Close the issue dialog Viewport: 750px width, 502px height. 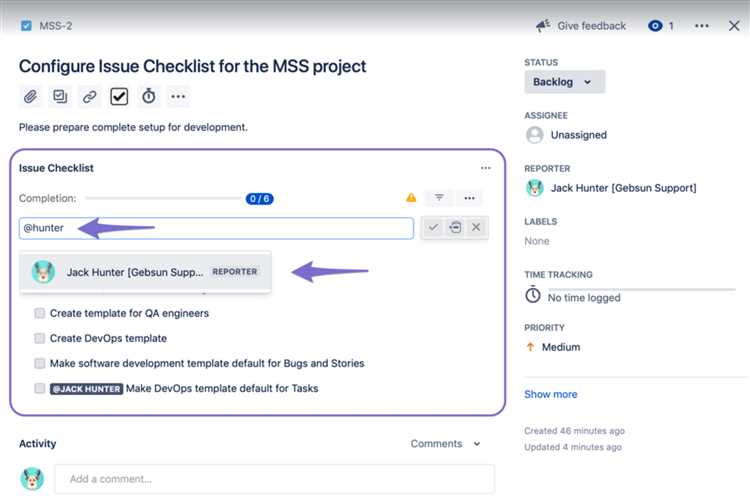click(x=734, y=26)
